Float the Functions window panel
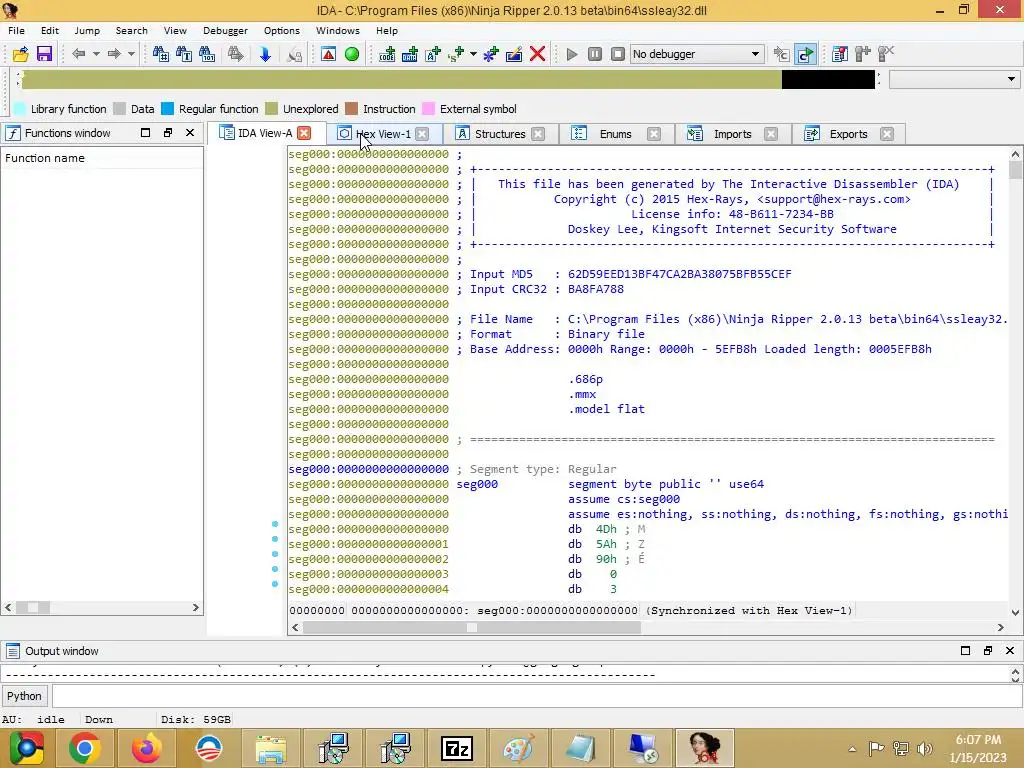Image resolution: width=1024 pixels, height=768 pixels. tap(168, 133)
